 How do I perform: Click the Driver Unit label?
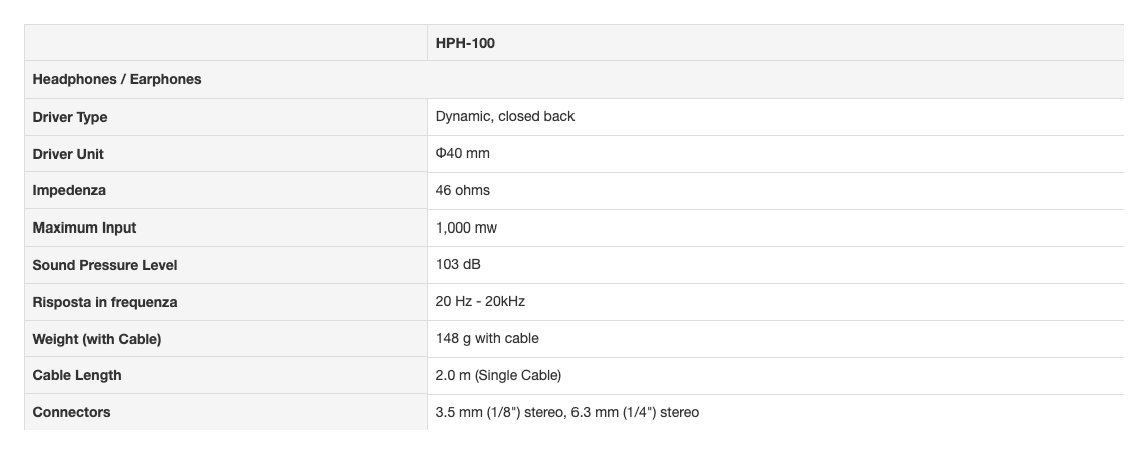pos(68,154)
